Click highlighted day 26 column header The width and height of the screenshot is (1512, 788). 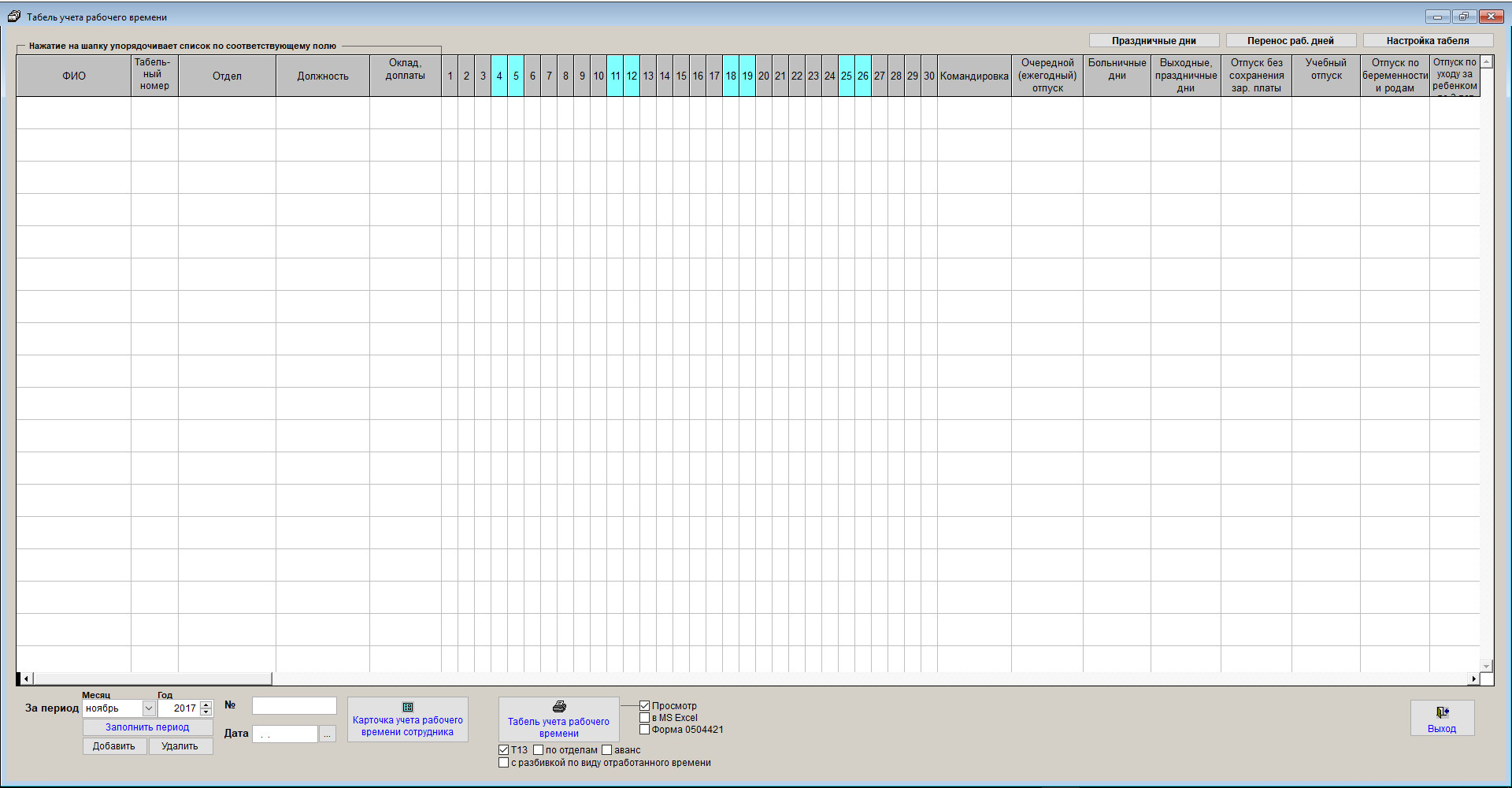click(863, 76)
